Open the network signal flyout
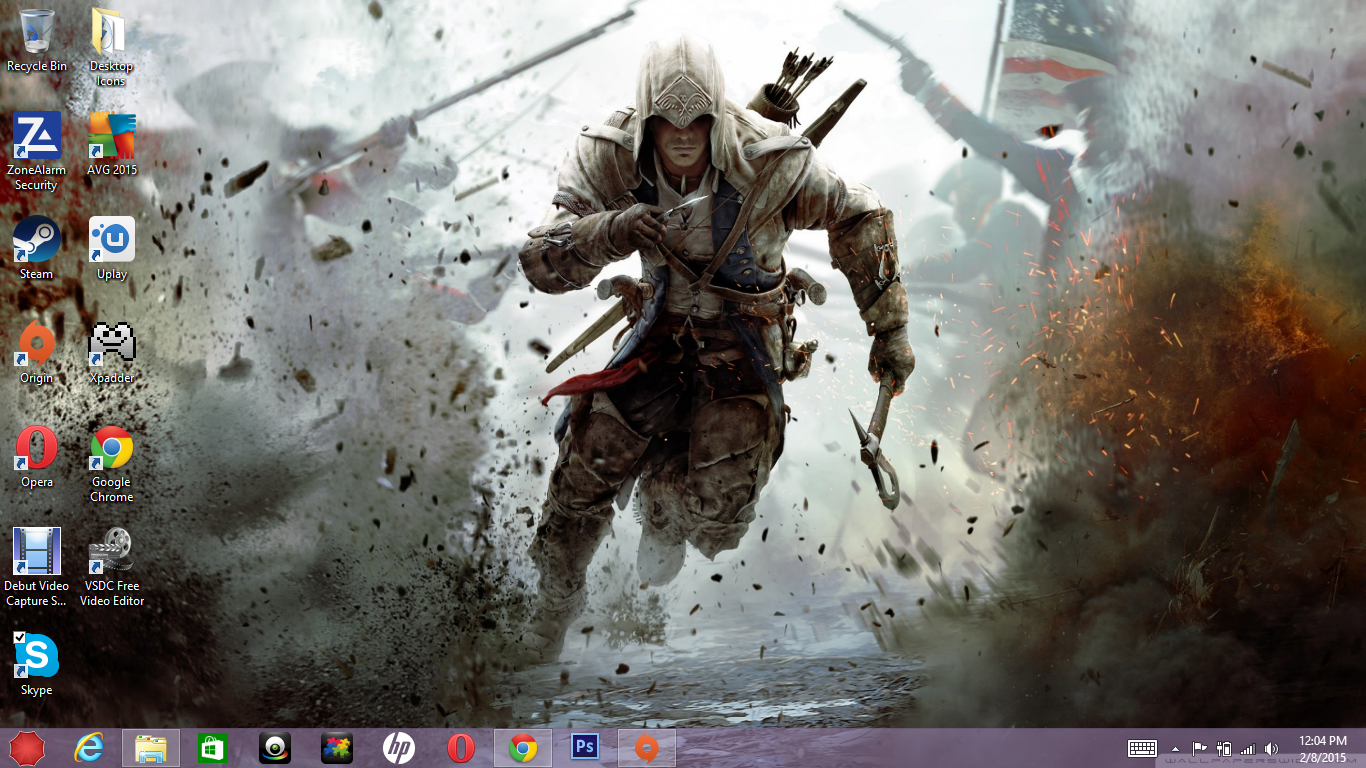Screen dimensions: 1366x768 pyautogui.click(x=1247, y=748)
